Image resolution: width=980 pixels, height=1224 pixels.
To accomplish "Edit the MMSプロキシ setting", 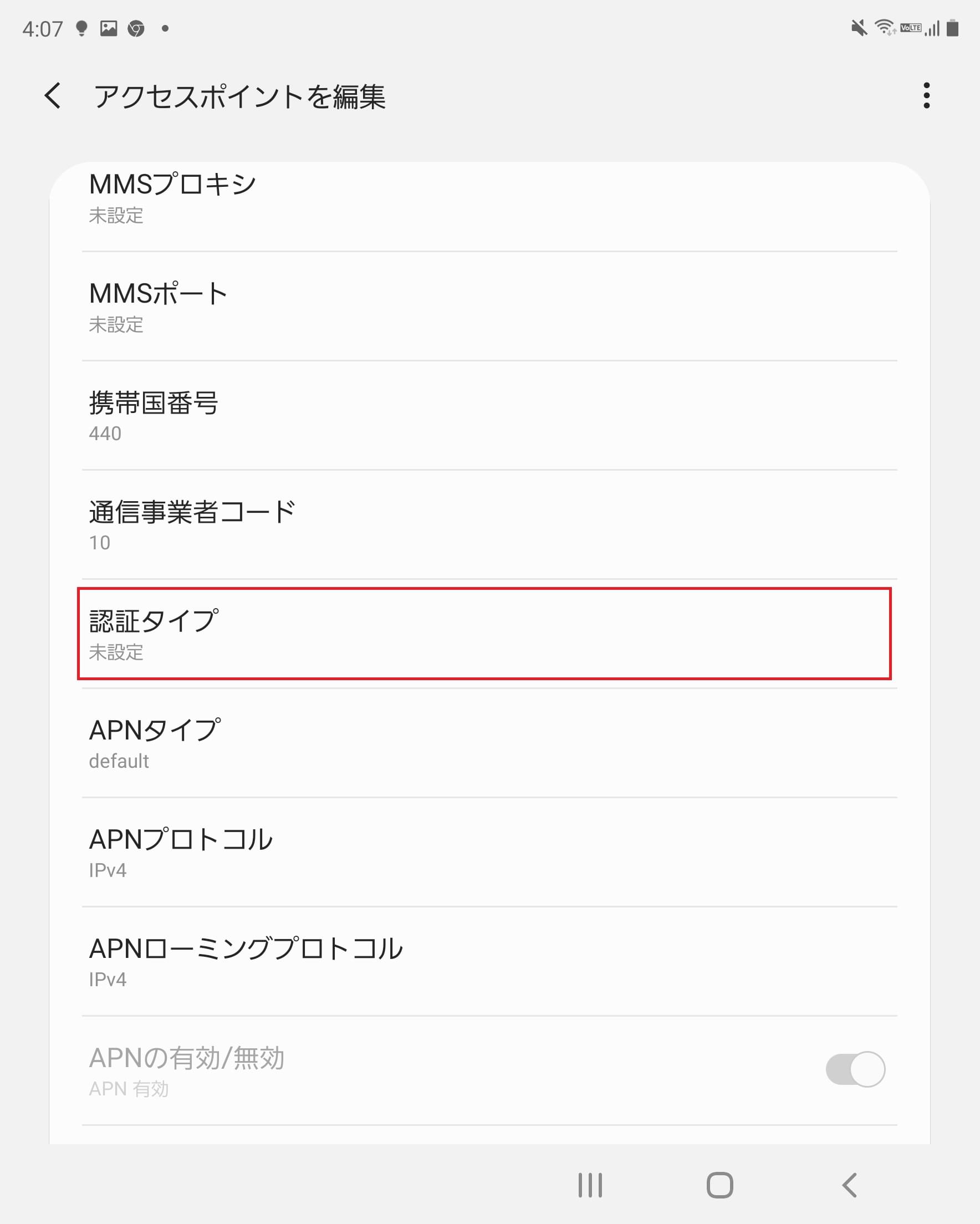I will click(489, 197).
